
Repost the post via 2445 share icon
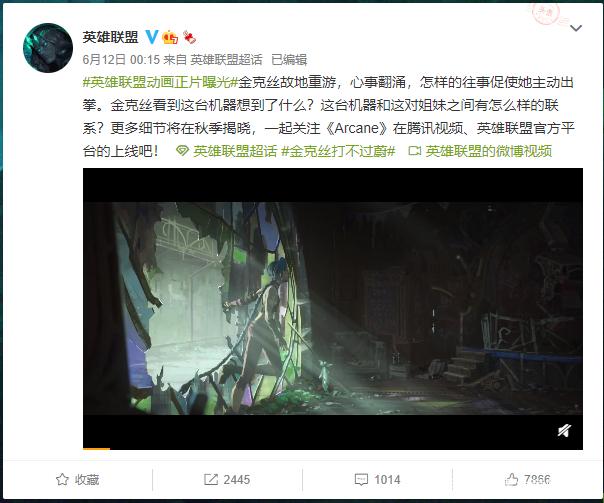[x=211, y=480]
